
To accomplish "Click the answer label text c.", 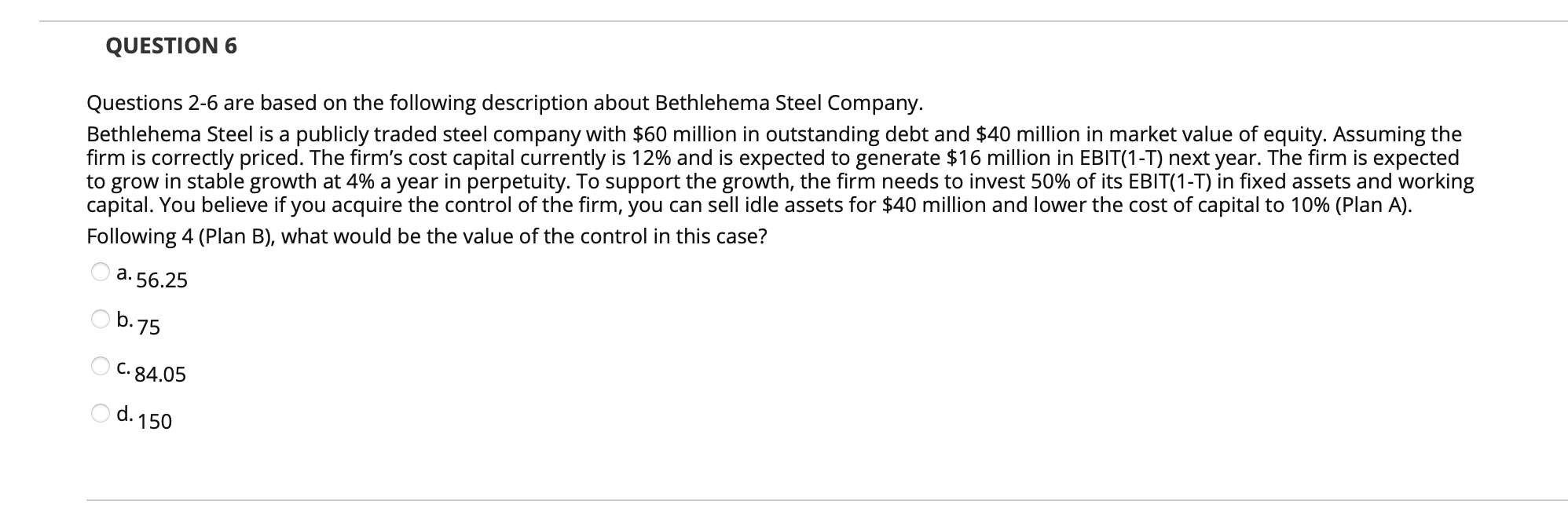I will (124, 368).
